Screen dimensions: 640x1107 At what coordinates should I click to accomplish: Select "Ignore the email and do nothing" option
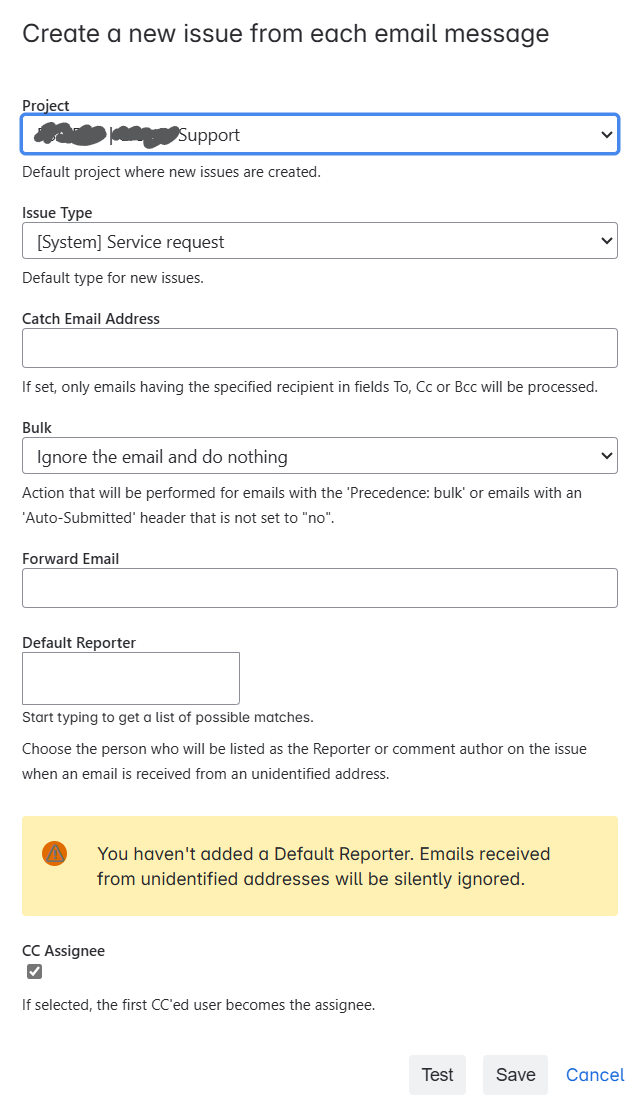click(x=320, y=455)
